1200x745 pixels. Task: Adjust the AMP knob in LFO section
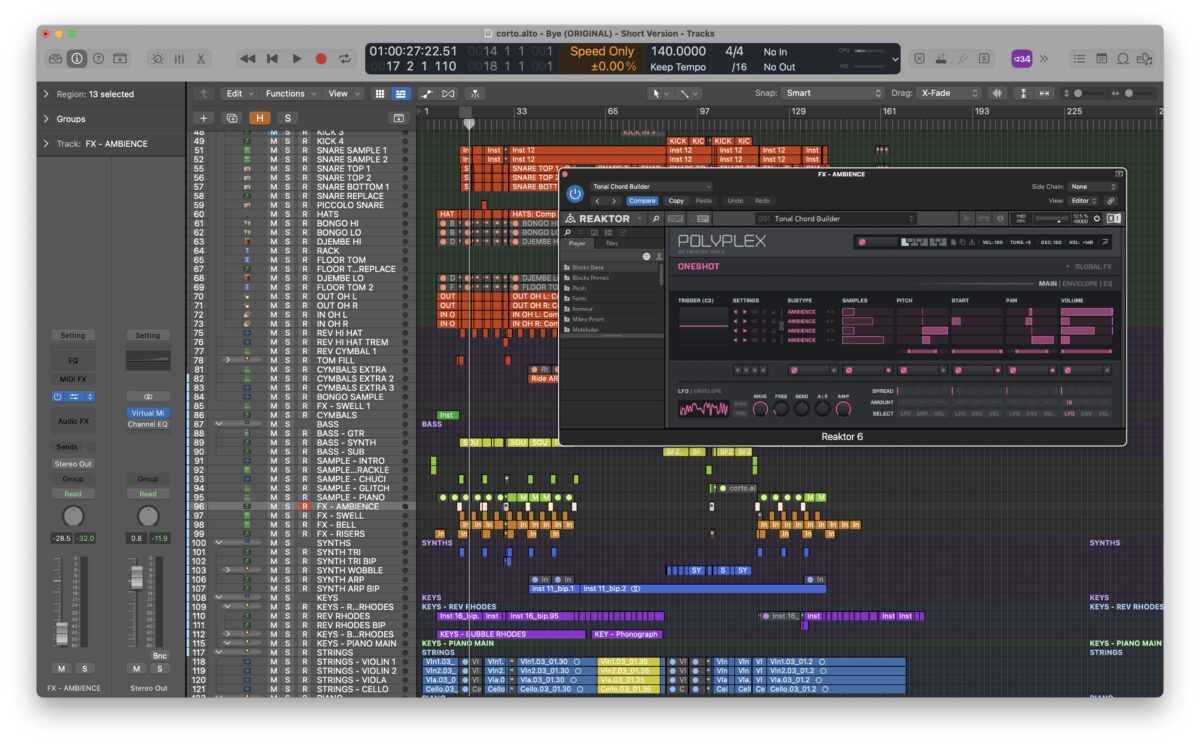click(x=843, y=409)
